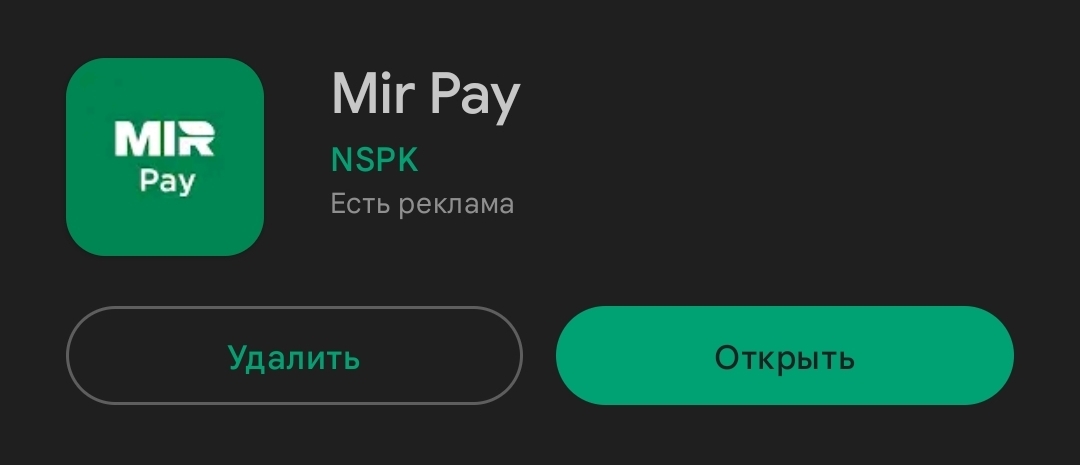Viewport: 1080px width, 465px height.
Task: Tap the large 'Mir Pay' heading text
Action: coord(426,96)
